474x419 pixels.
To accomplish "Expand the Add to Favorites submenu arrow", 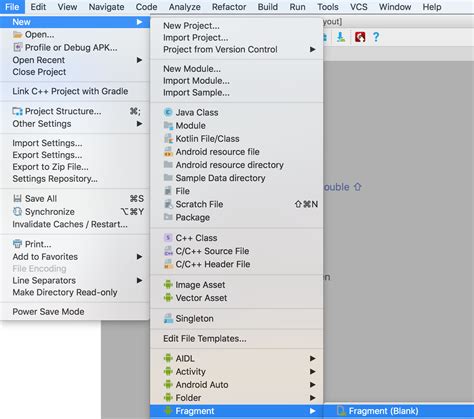I will pos(139,257).
